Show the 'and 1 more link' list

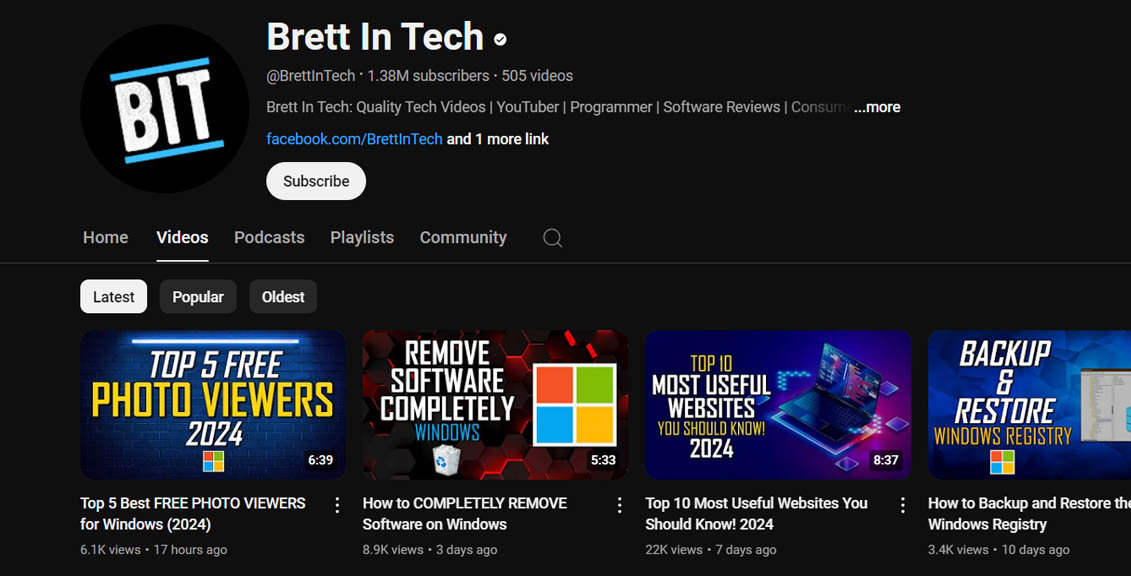[498, 139]
